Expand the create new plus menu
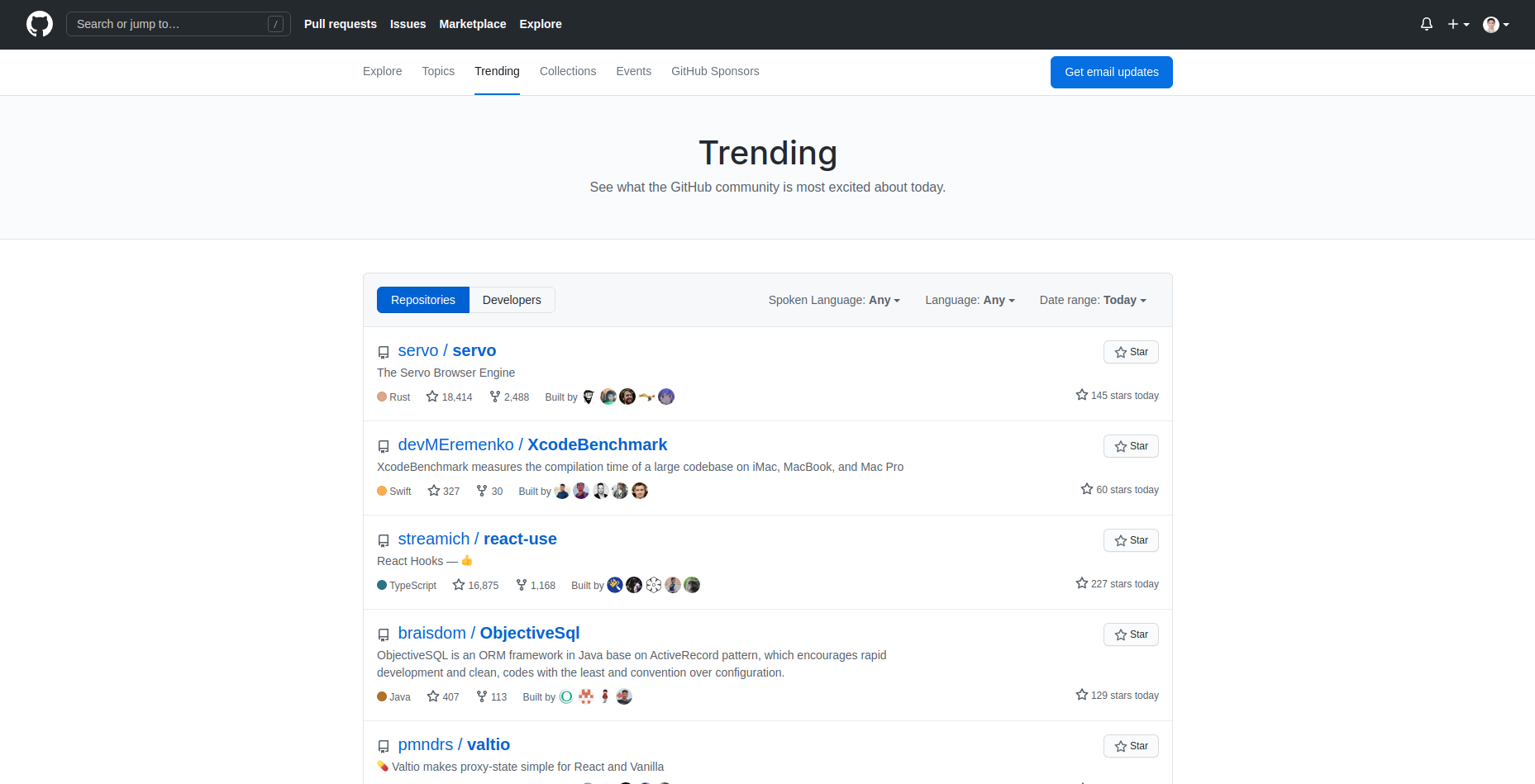This screenshot has height=784, width=1535. tap(1457, 24)
